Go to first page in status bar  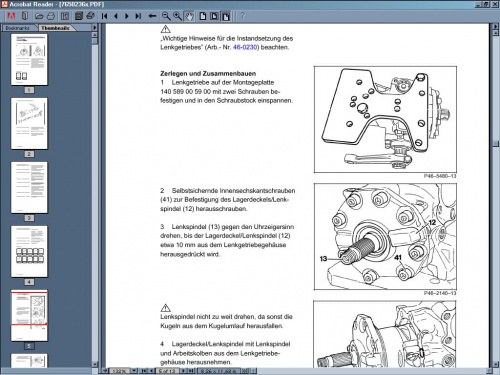[144, 371]
